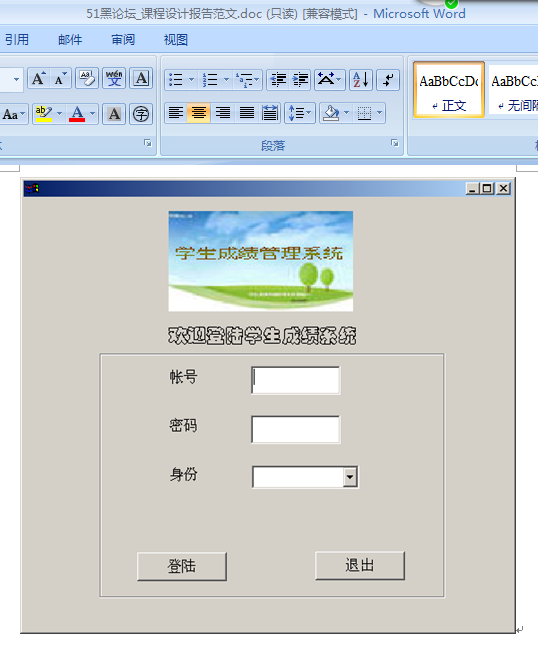This screenshot has height=663, width=538.
Task: Click the Bullets list icon
Action: pyautogui.click(x=176, y=80)
